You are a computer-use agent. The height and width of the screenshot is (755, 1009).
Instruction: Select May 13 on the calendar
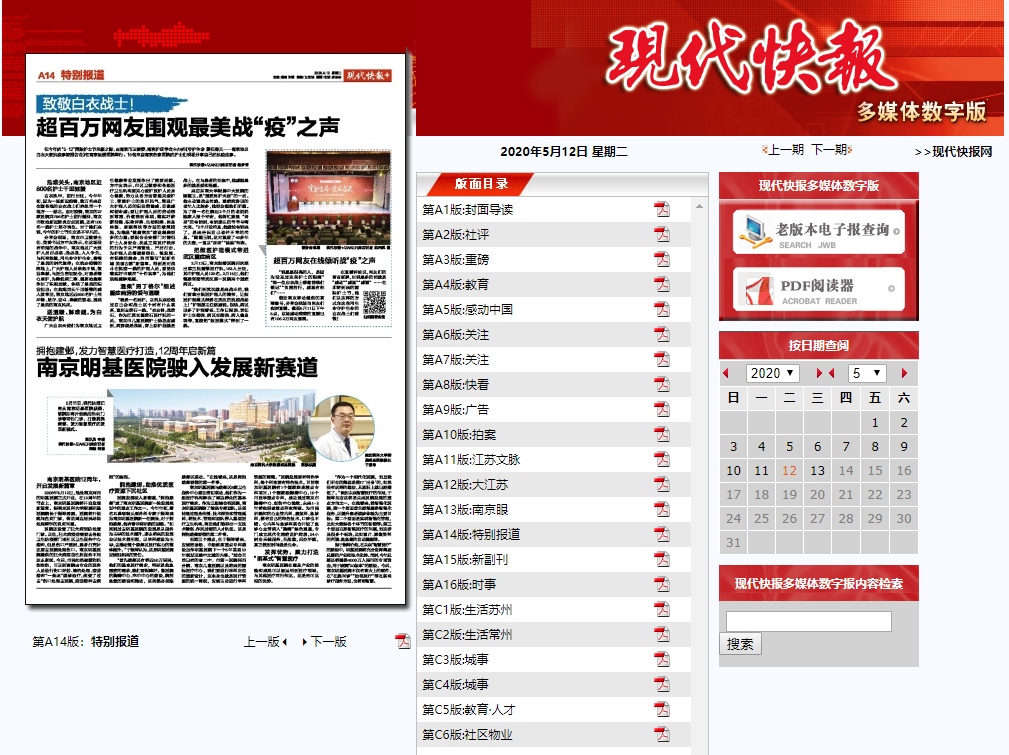click(x=817, y=470)
